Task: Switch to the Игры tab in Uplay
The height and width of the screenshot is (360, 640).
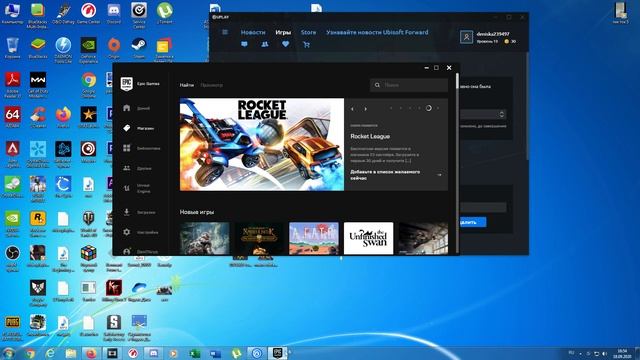Action: [x=283, y=32]
